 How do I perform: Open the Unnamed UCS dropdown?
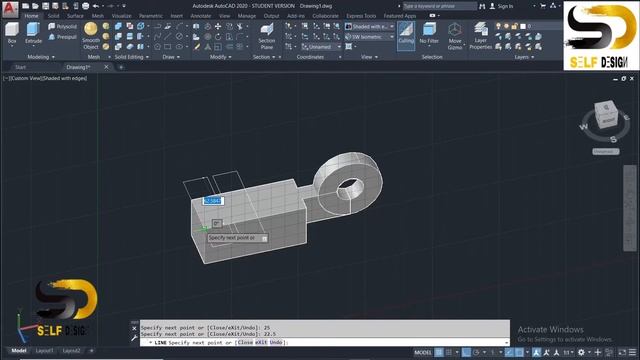[x=321, y=47]
